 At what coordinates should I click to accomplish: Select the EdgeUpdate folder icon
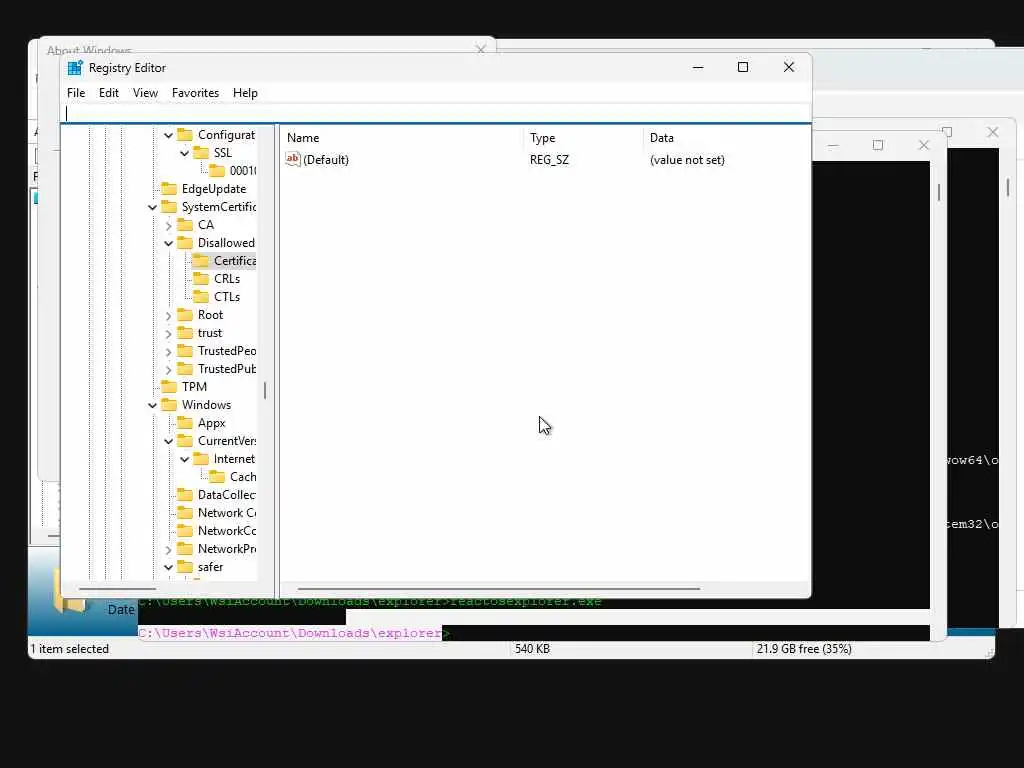(169, 189)
